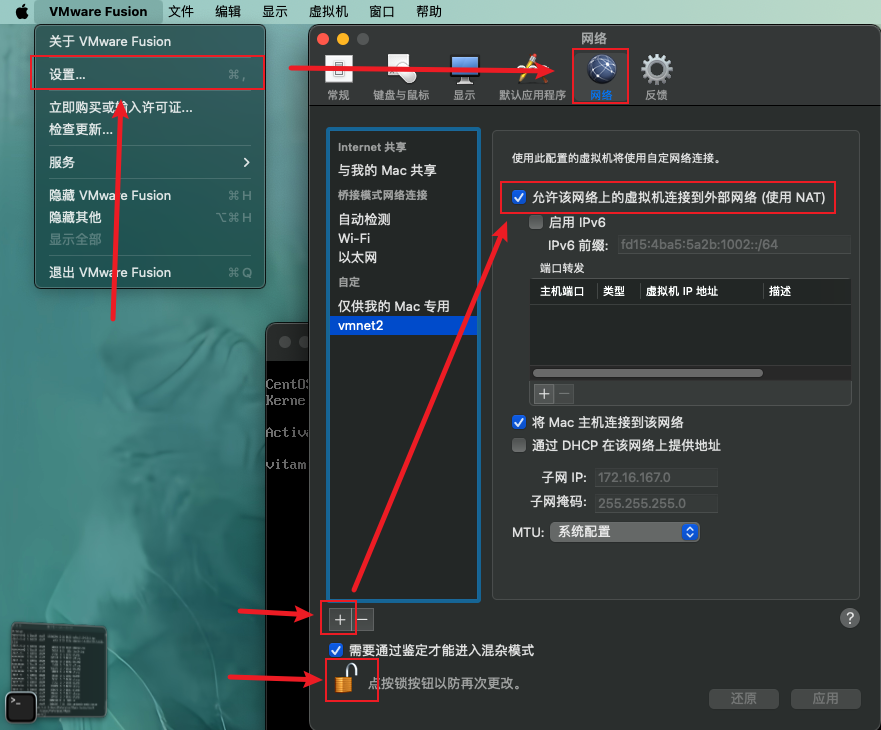This screenshot has width=881, height=730.
Task: Toggle 将 Mac 主机连接到该网络 checkbox
Action: click(519, 422)
